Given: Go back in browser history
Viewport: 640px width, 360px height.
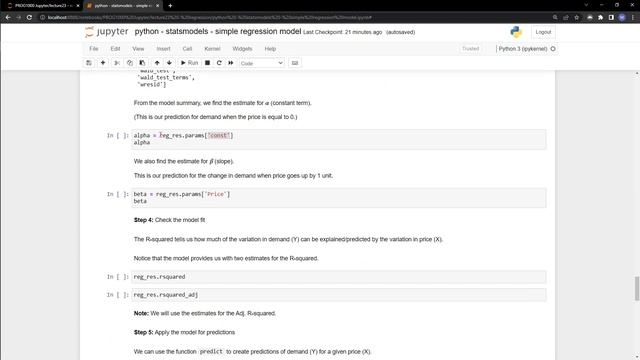Looking at the screenshot, I should pyautogui.click(x=8, y=18).
